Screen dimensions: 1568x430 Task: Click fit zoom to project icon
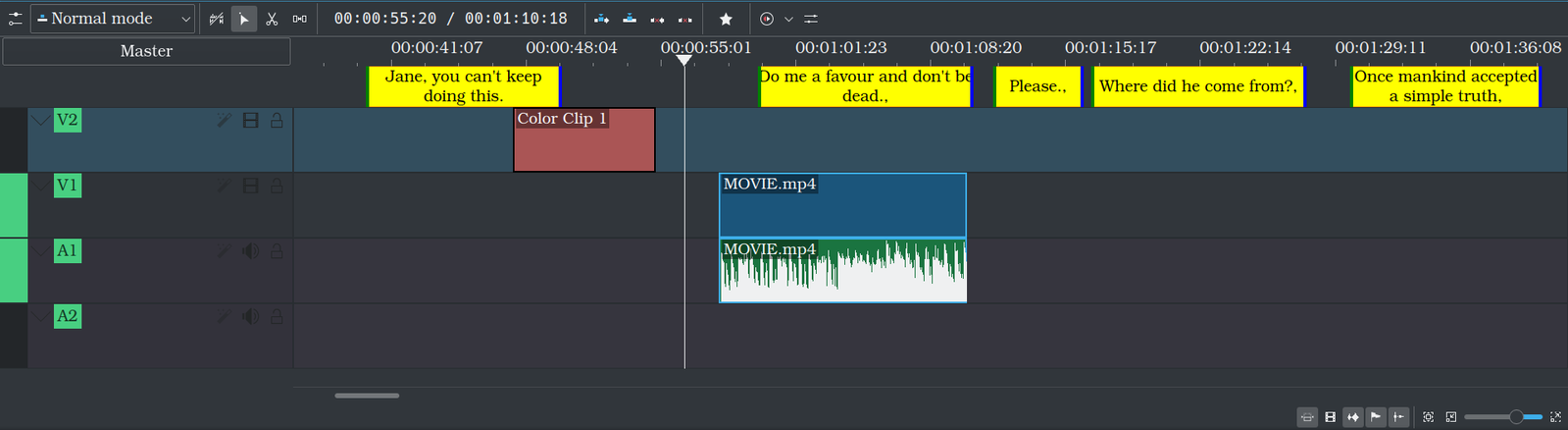(x=1428, y=417)
